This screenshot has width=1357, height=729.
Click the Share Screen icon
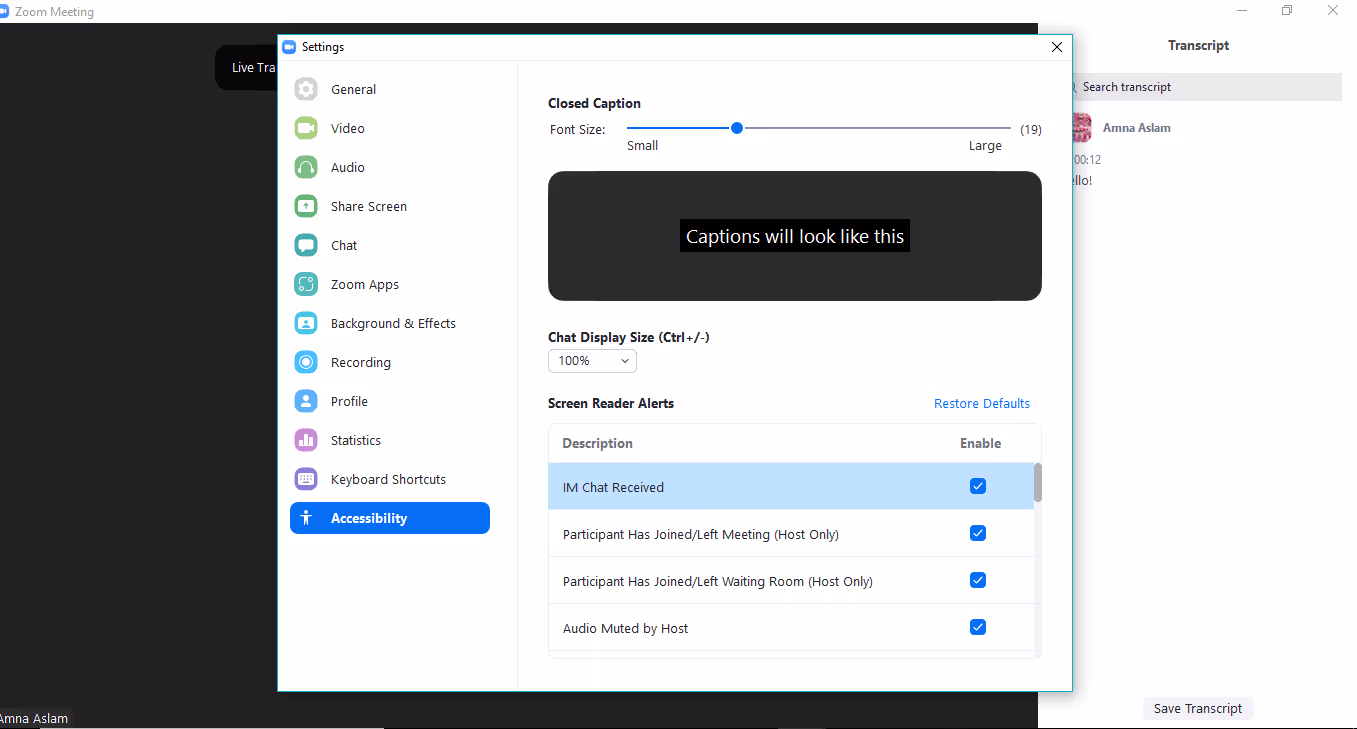pos(306,206)
